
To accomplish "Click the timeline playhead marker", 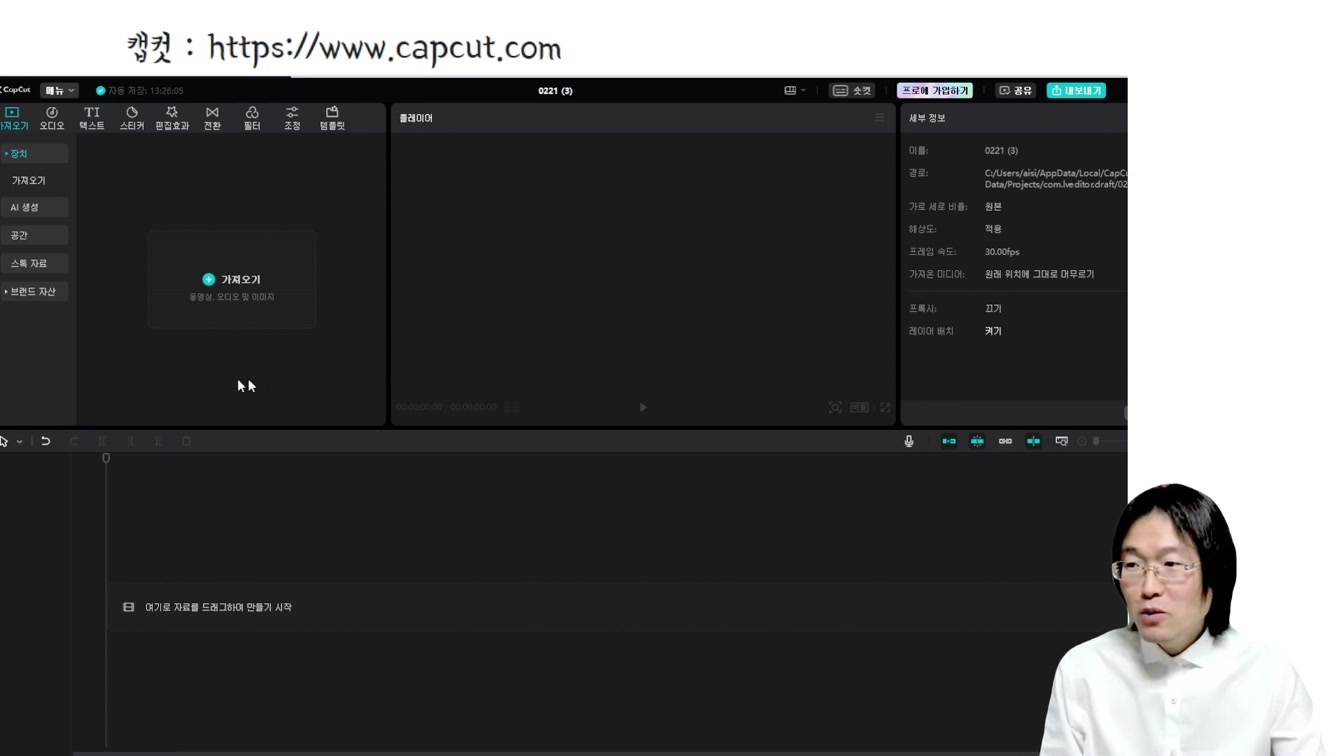I will (106, 458).
